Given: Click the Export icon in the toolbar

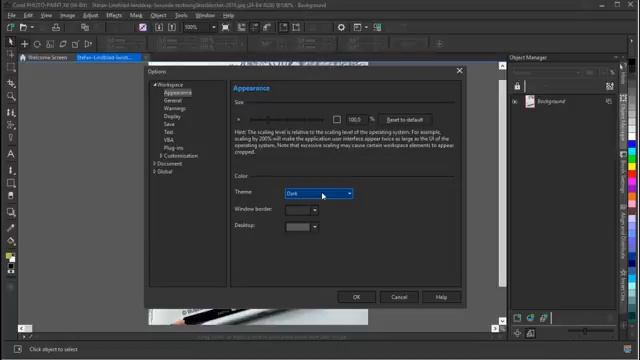Looking at the screenshot, I should 172,27.
